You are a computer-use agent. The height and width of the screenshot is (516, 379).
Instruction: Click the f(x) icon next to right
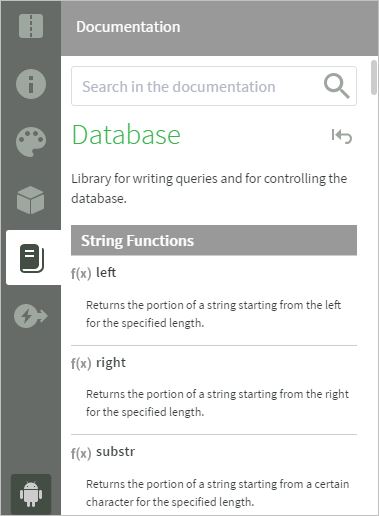pos(81,363)
